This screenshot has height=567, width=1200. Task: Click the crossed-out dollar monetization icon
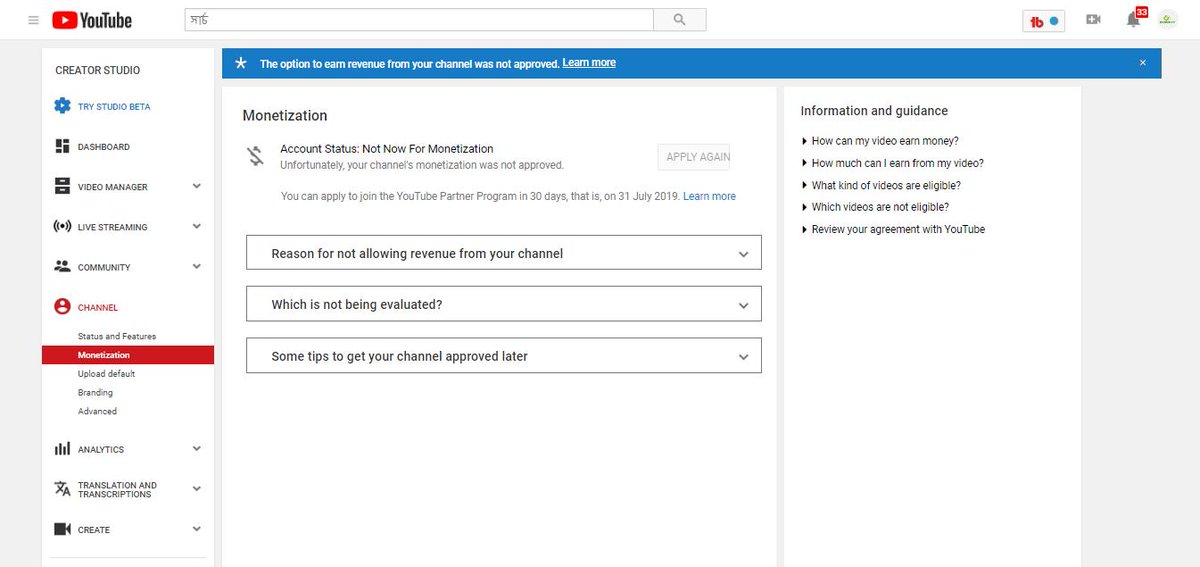(x=255, y=156)
